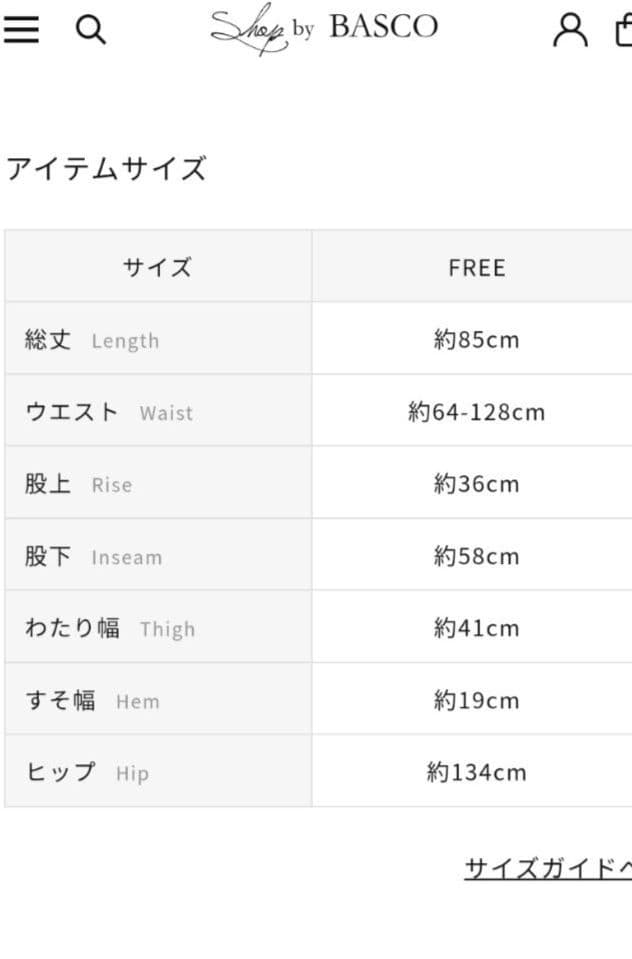Click the わたり幅 Thigh cell
The width and height of the screenshot is (632, 959).
[105, 627]
